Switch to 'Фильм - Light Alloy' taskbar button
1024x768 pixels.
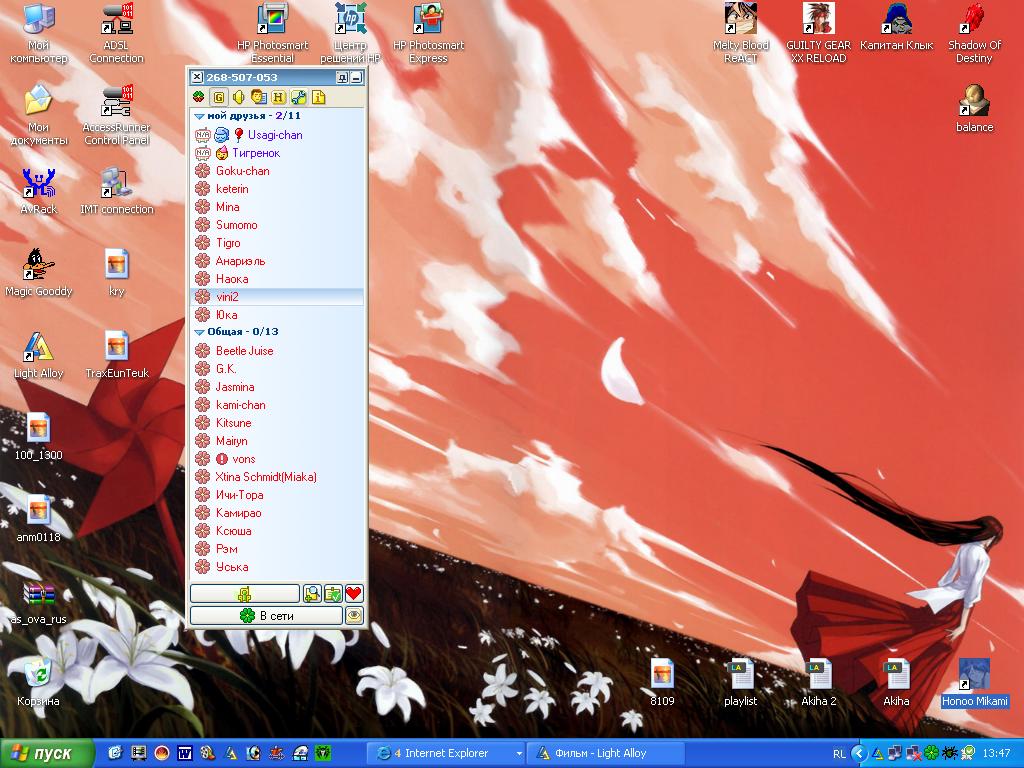pos(605,753)
